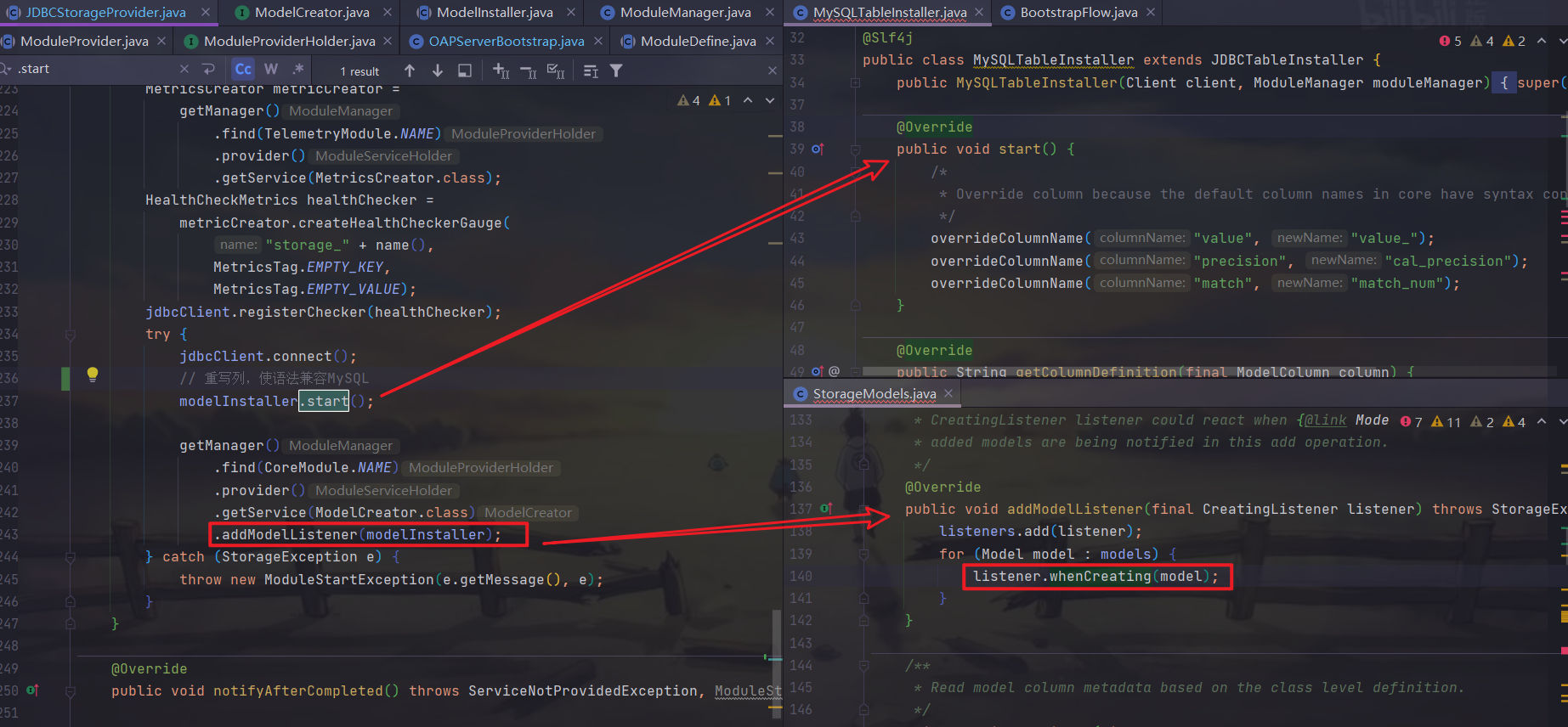Toggle Words (W) option in find bar

click(271, 70)
